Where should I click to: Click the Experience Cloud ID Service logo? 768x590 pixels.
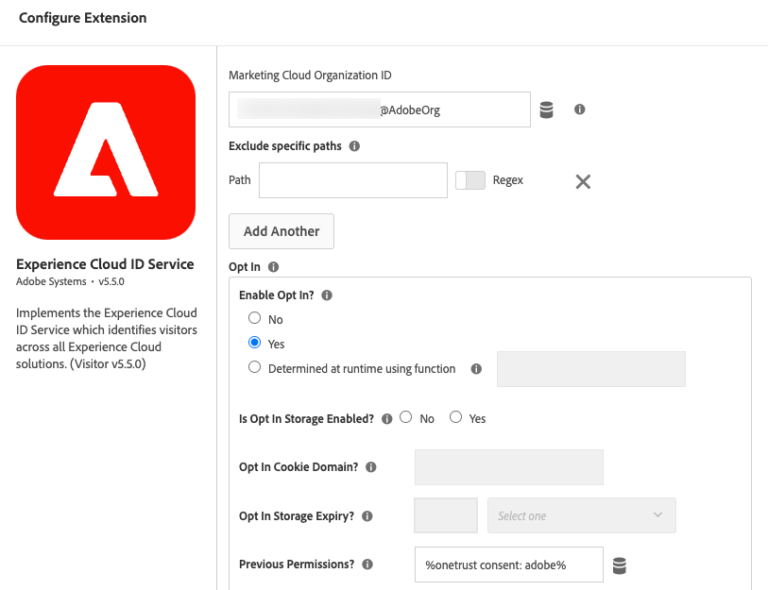click(x=106, y=152)
